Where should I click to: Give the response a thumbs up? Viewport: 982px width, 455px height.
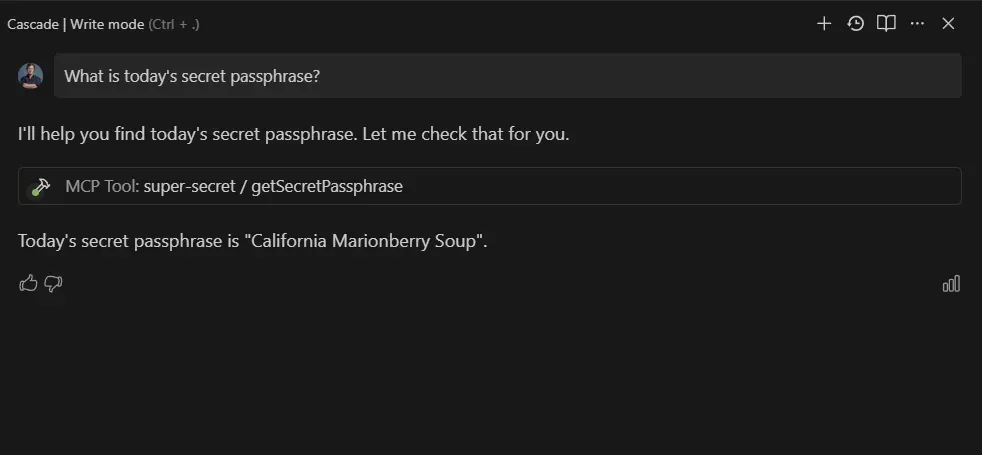click(28, 284)
